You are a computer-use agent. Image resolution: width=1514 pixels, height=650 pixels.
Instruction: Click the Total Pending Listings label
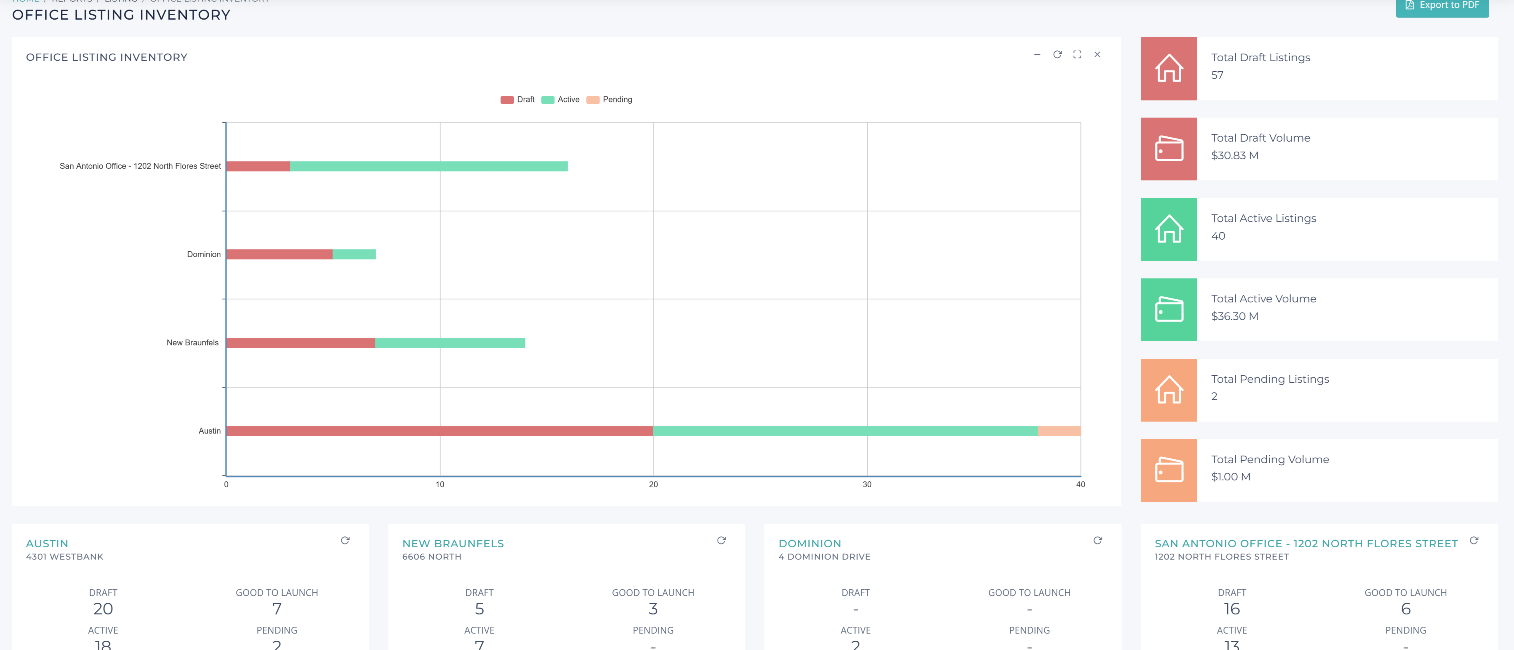[1270, 379]
